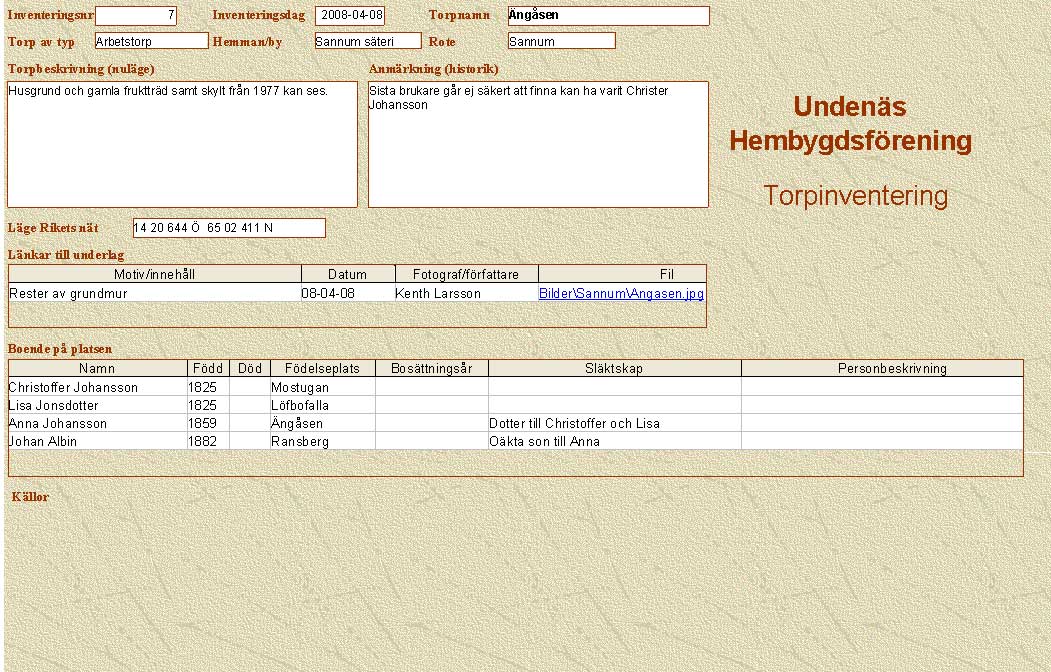Viewport: 1051px width, 672px height.
Task: Click inside the Torpbeskrivning text box
Action: click(x=182, y=144)
